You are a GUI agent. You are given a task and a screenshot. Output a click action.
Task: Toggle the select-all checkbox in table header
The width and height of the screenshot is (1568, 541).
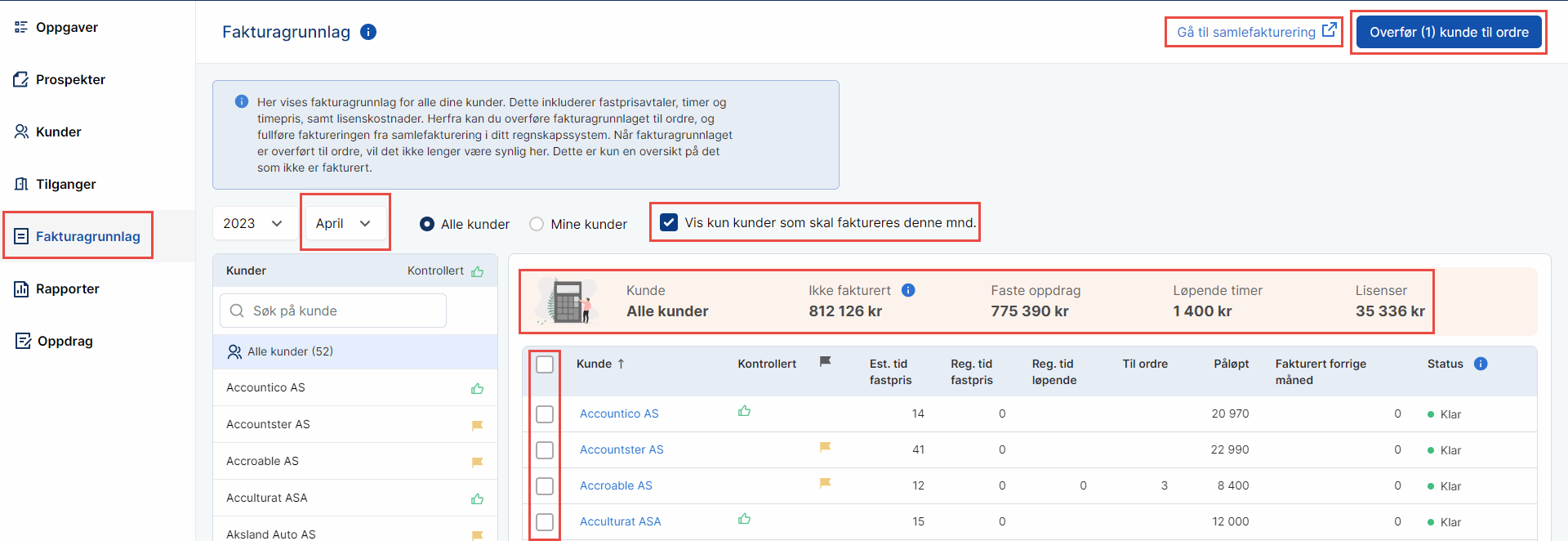[545, 364]
